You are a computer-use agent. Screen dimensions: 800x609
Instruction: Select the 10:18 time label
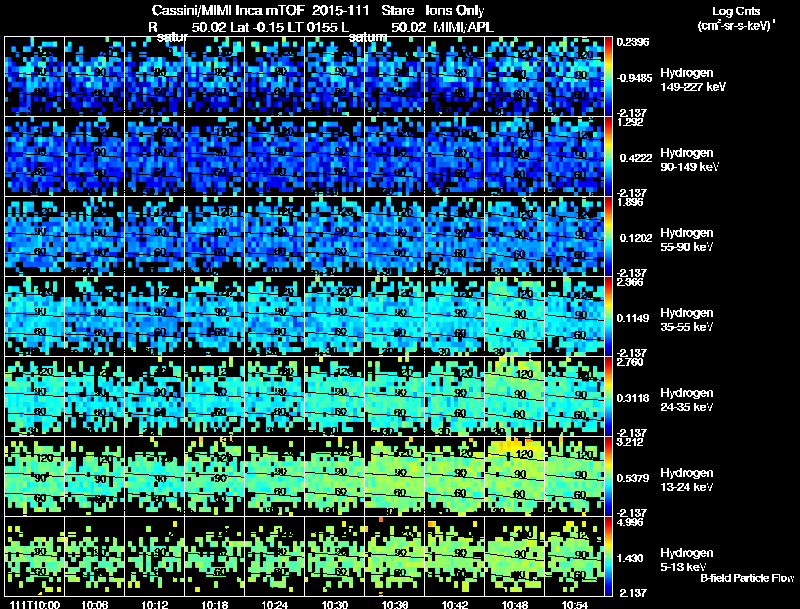coord(215,604)
